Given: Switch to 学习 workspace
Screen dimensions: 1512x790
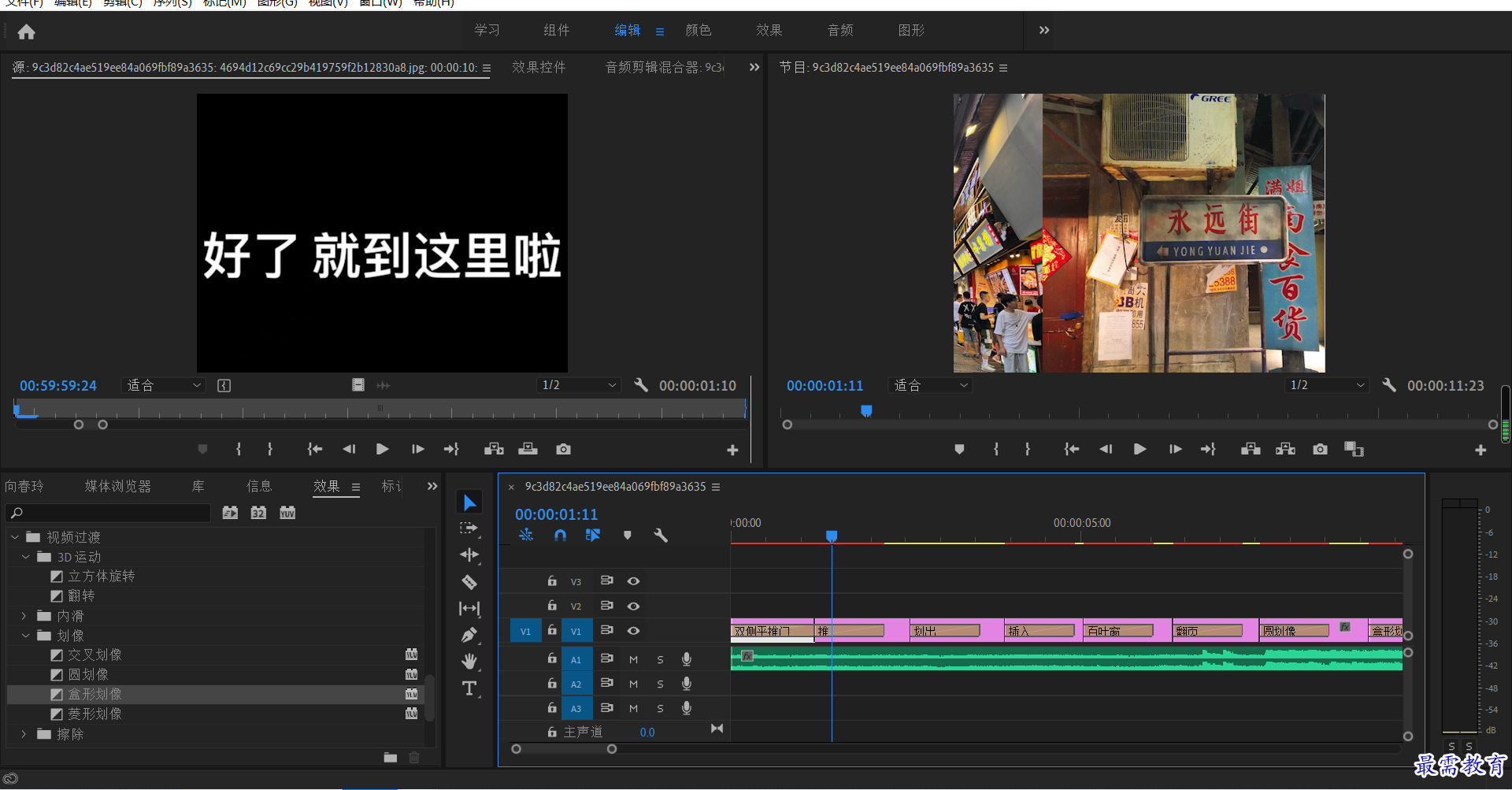Looking at the screenshot, I should (x=487, y=30).
